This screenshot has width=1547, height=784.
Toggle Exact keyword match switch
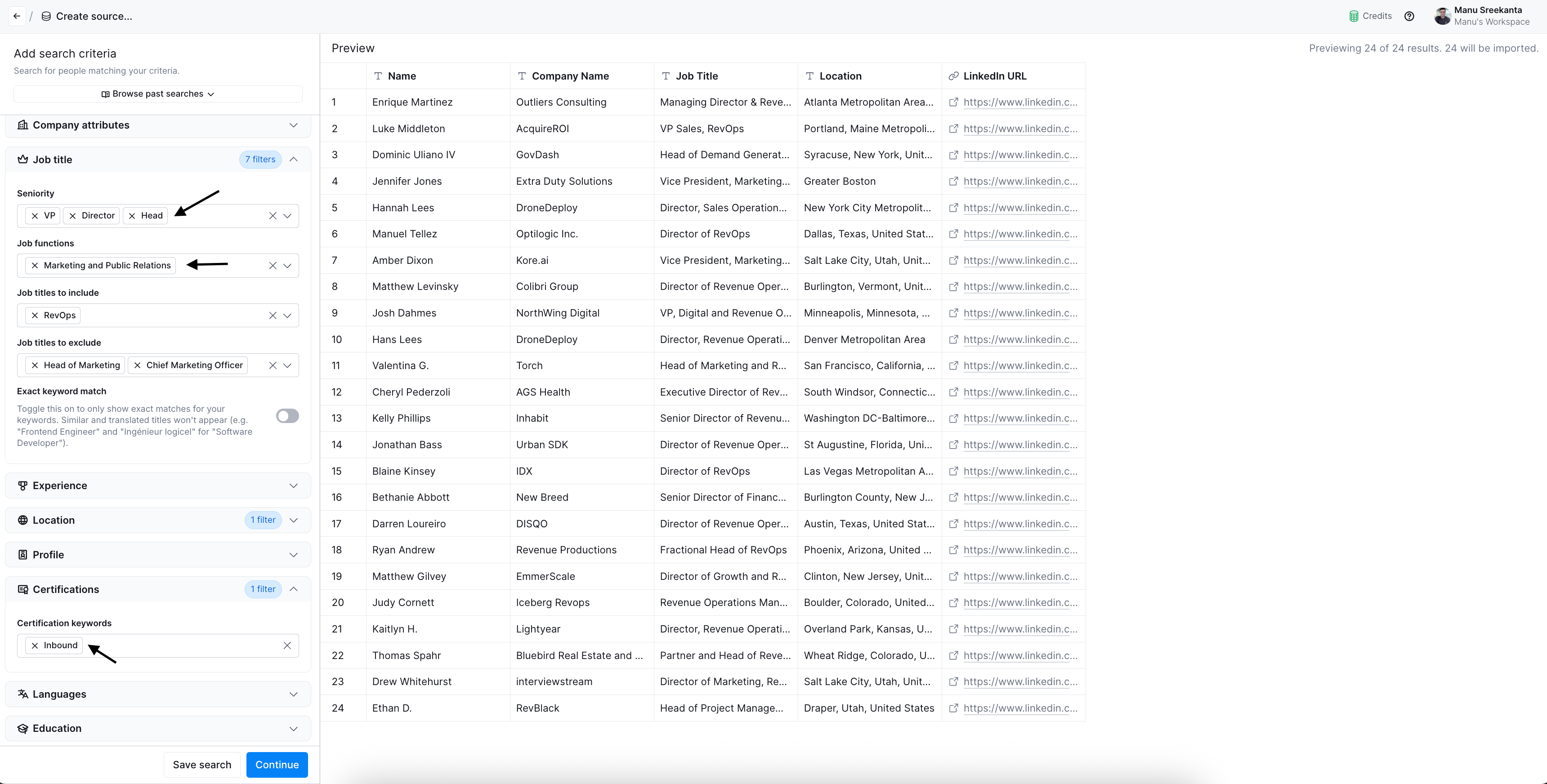pos(287,416)
